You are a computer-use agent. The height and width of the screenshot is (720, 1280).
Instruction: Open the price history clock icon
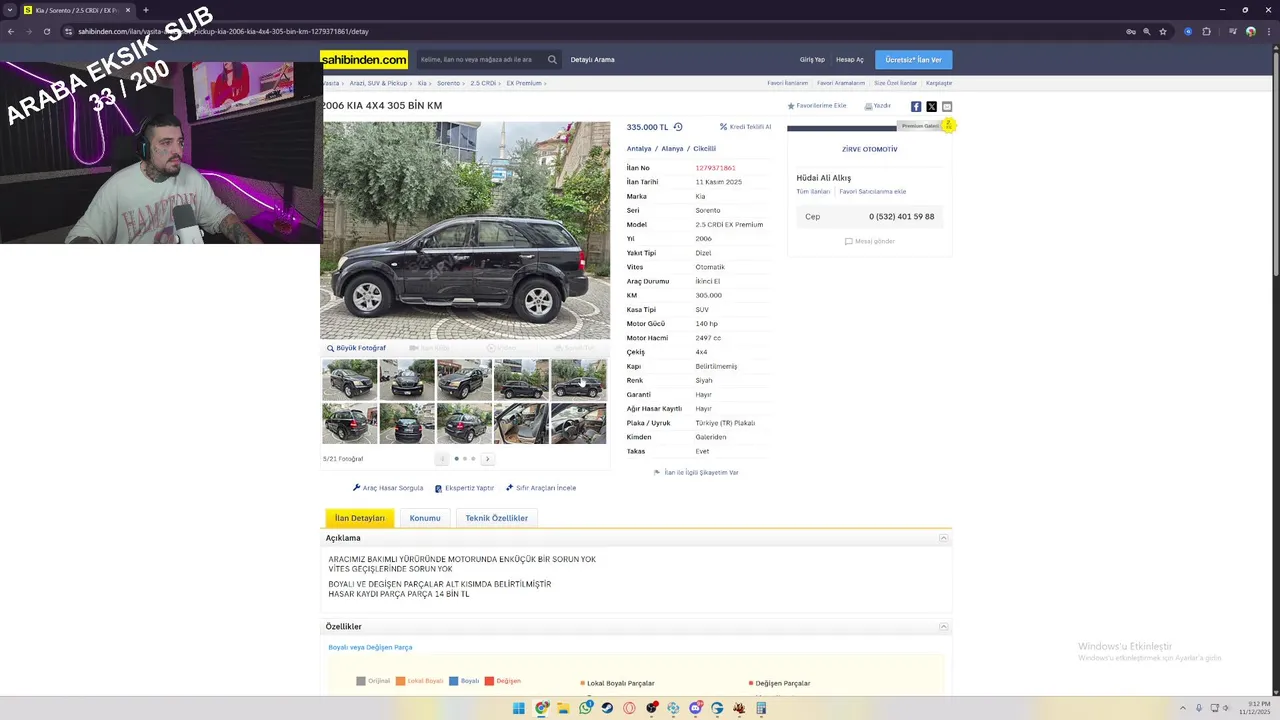click(x=678, y=127)
